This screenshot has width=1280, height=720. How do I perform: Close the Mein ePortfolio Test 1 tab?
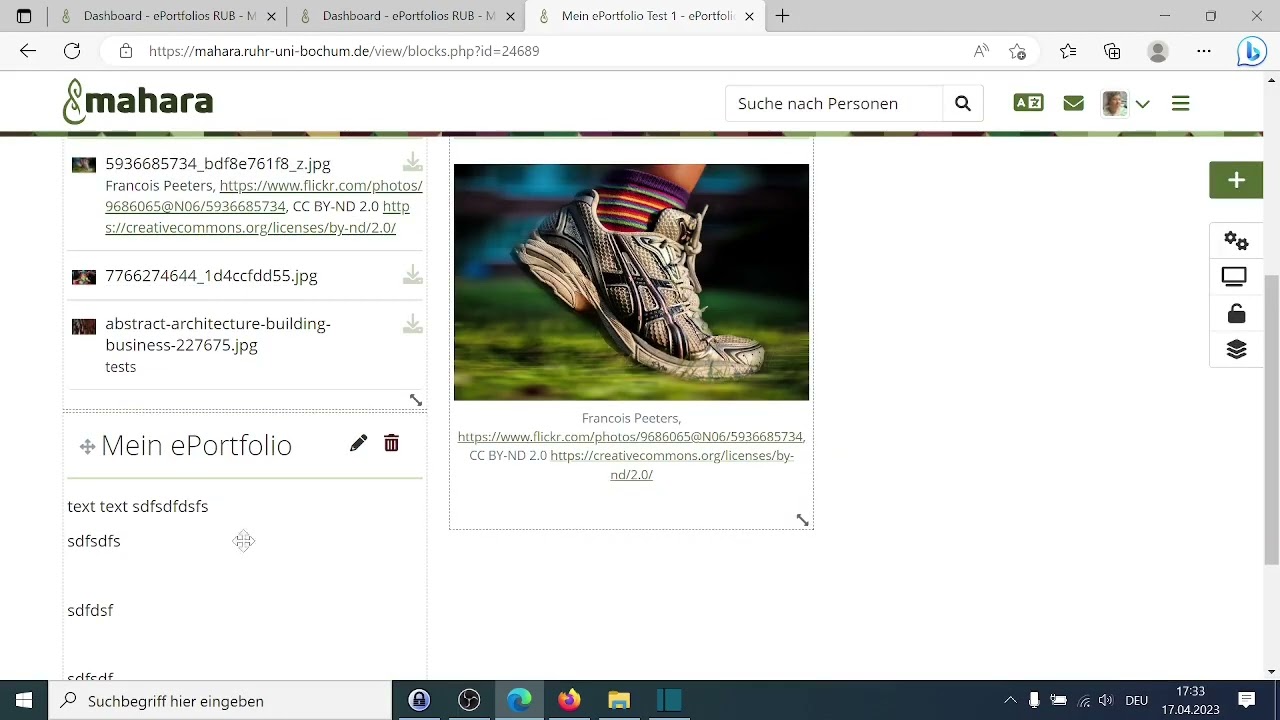point(749,16)
